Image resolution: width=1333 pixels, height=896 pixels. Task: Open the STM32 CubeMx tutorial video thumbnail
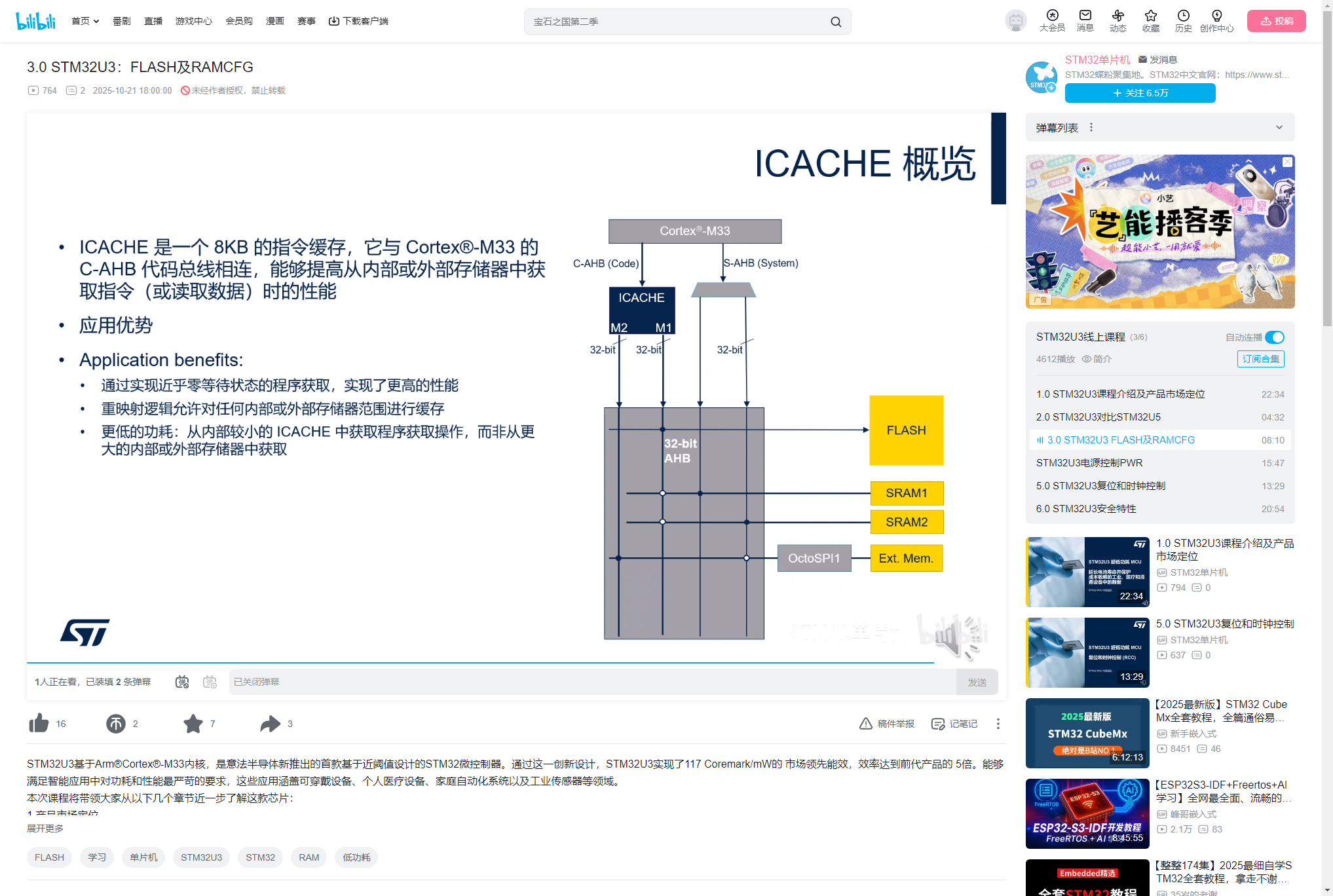[1087, 733]
